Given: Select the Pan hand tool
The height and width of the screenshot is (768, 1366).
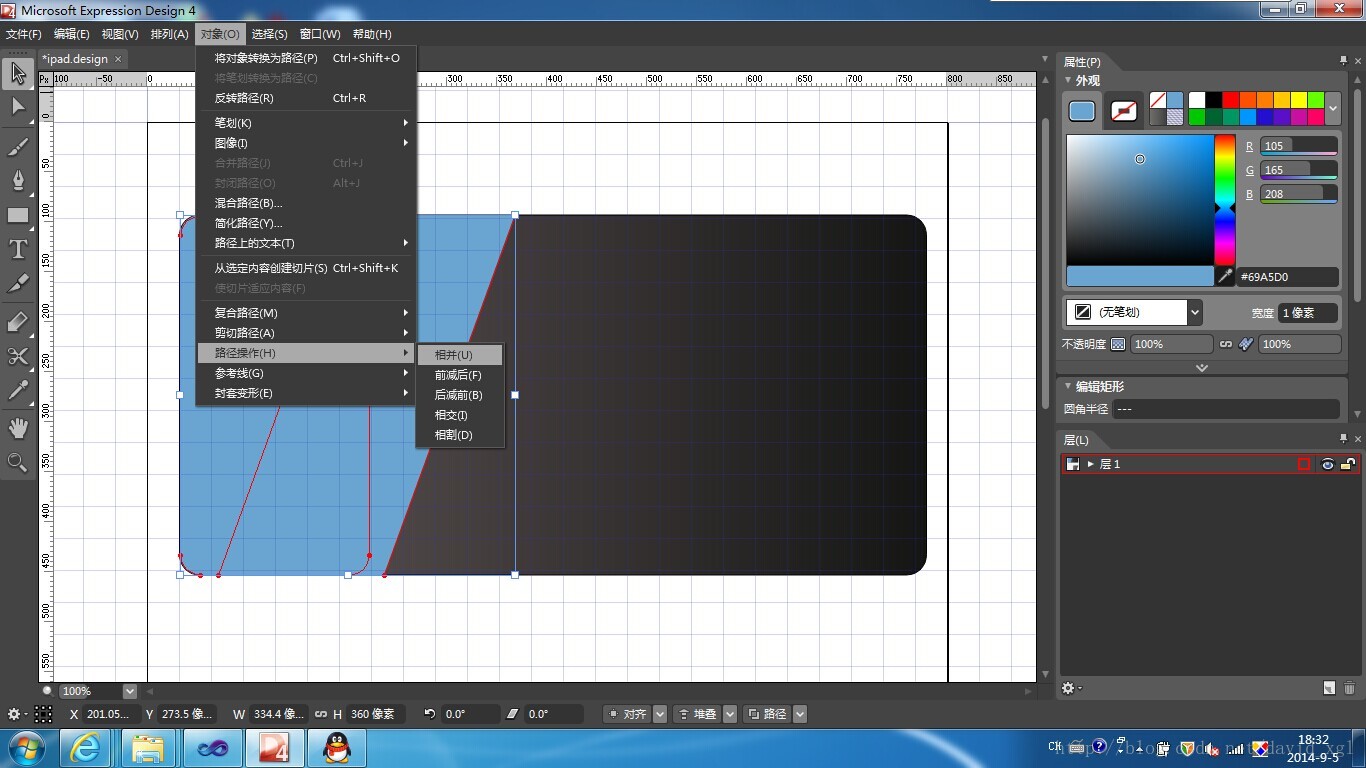Looking at the screenshot, I should (18, 428).
